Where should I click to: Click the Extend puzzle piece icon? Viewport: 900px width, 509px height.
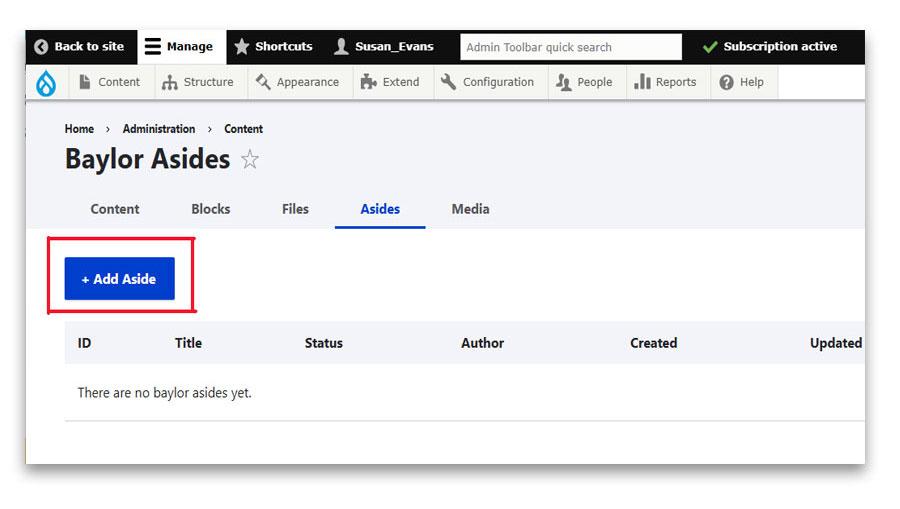368,82
